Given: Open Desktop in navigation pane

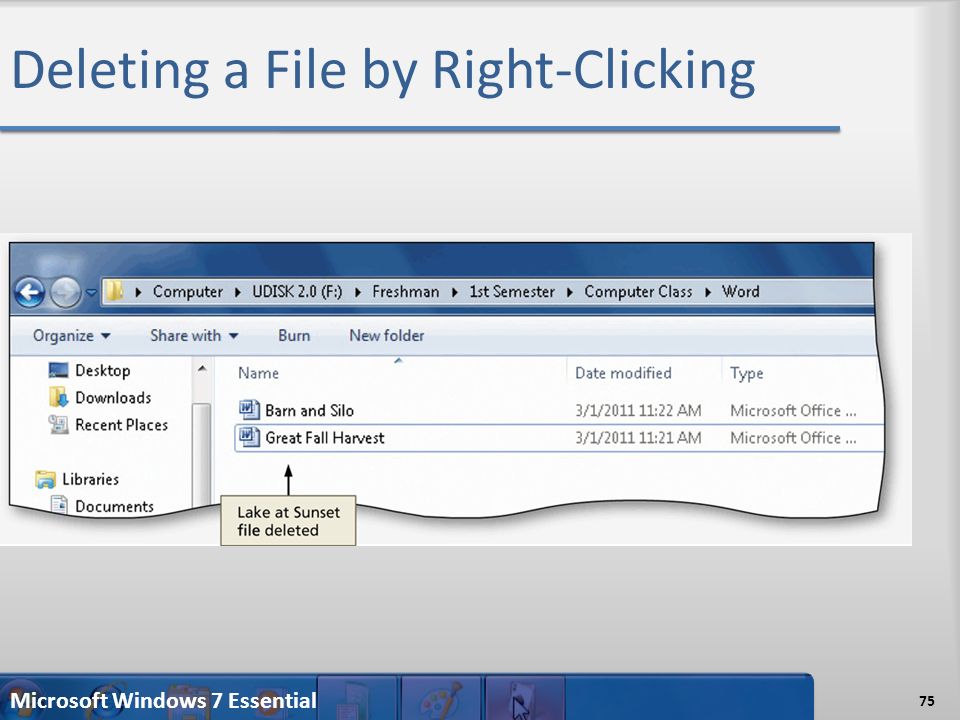Looking at the screenshot, I should 103,371.
